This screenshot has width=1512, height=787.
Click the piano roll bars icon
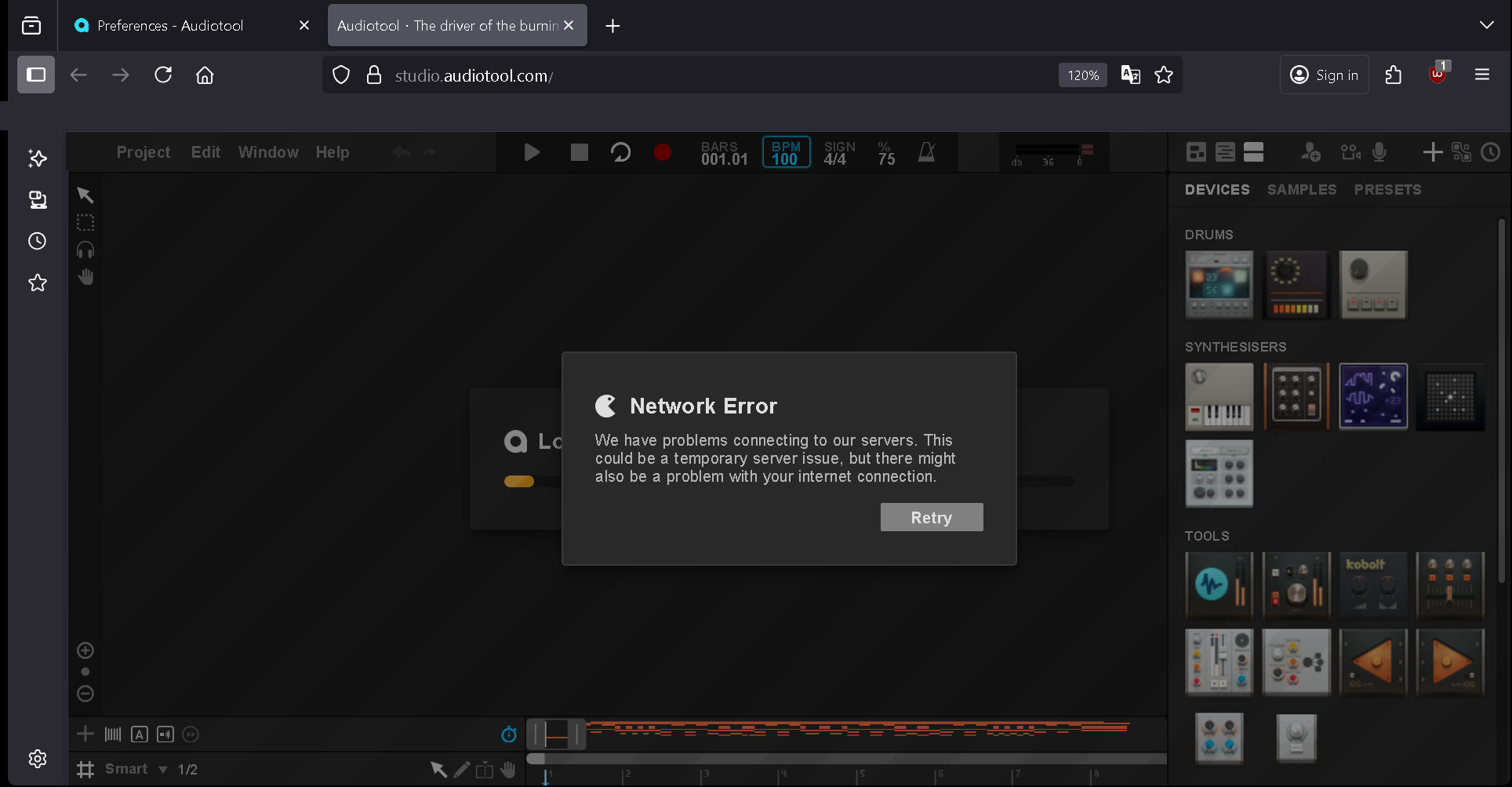[x=113, y=734]
